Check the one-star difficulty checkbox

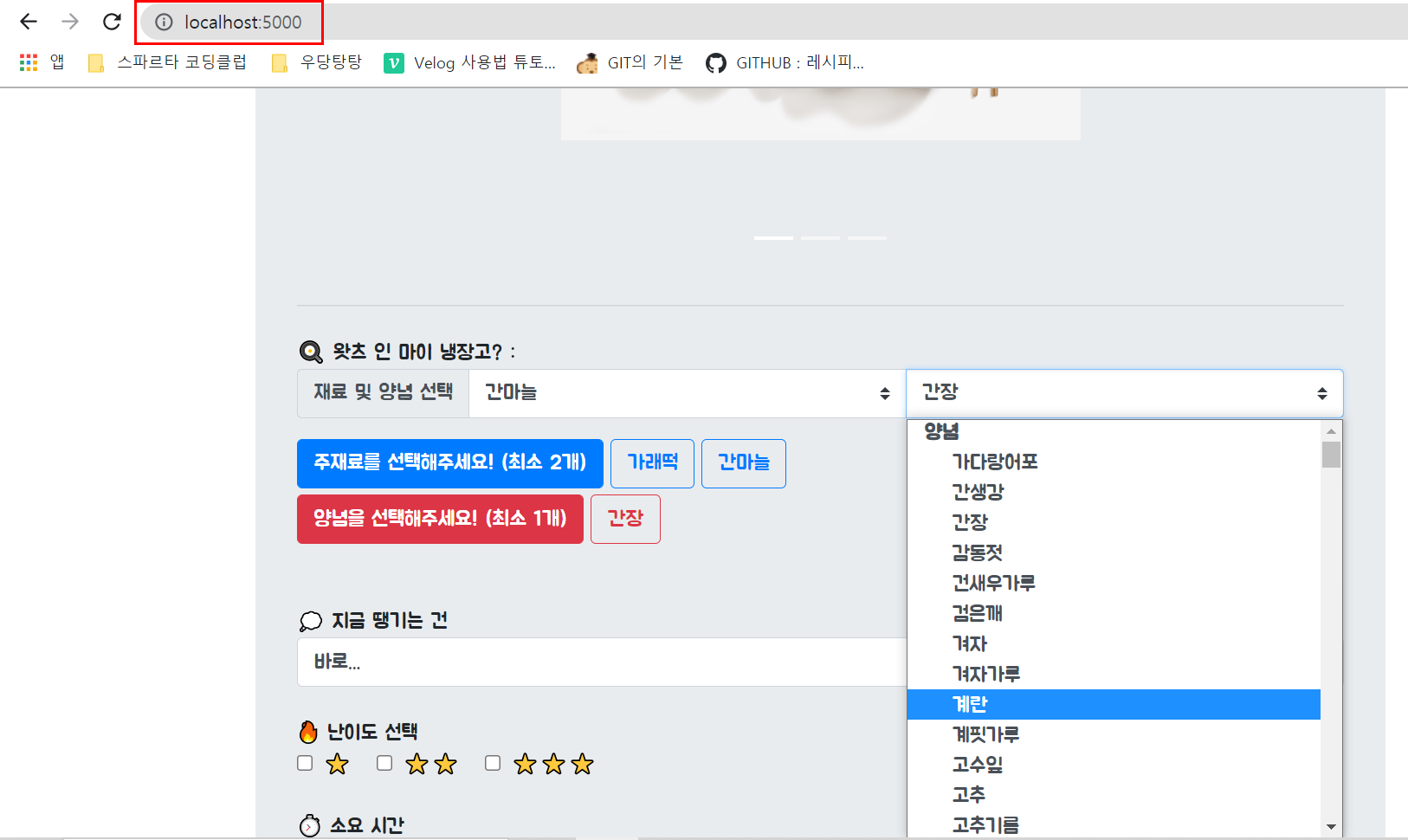305,763
